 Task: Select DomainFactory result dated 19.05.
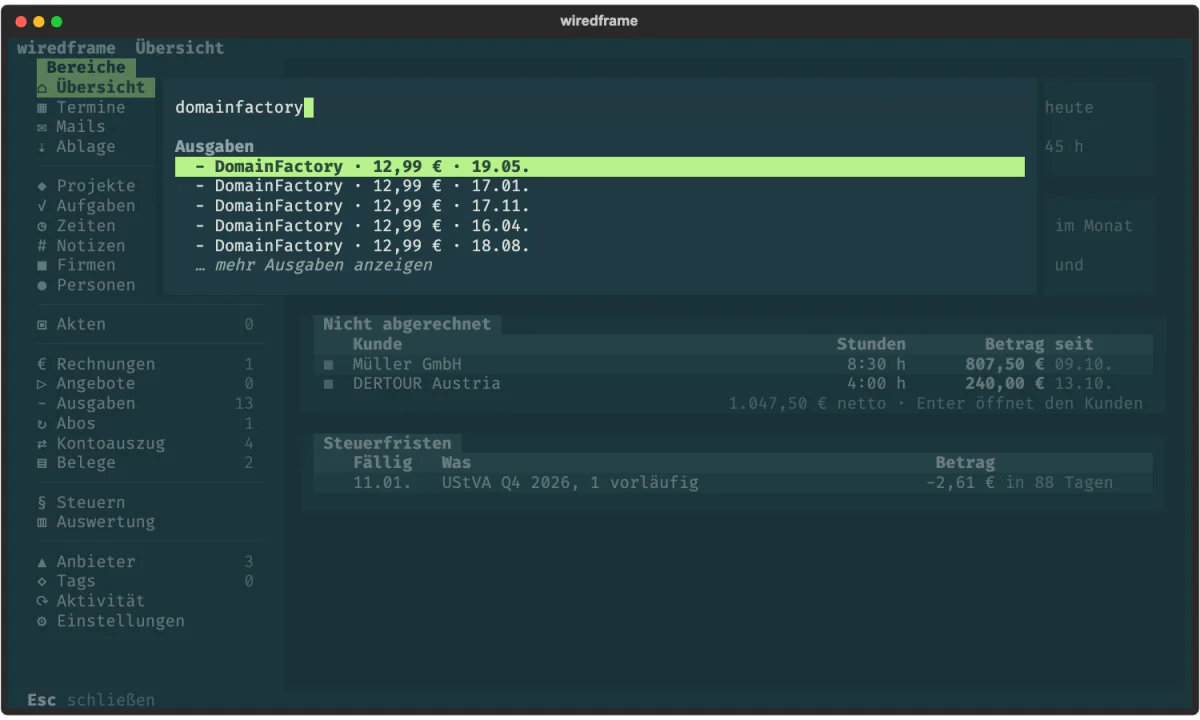click(600, 167)
